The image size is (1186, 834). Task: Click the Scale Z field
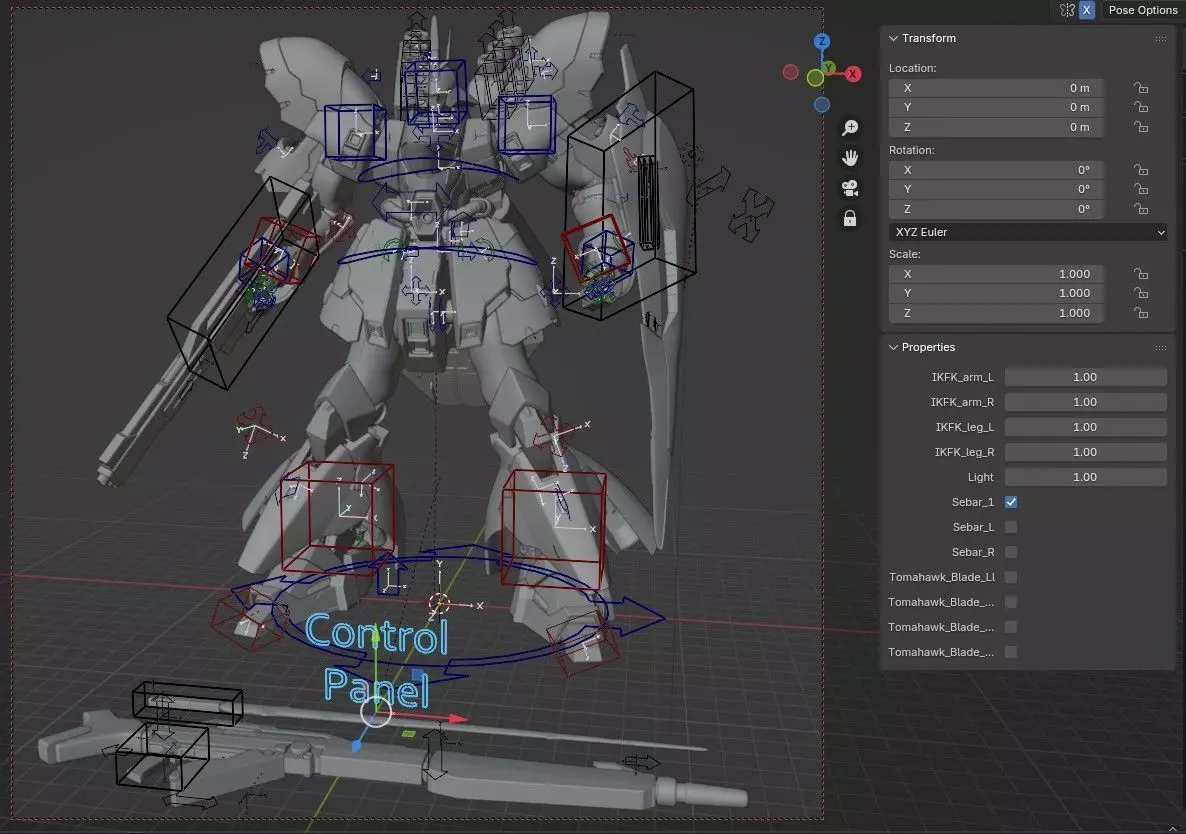(995, 313)
